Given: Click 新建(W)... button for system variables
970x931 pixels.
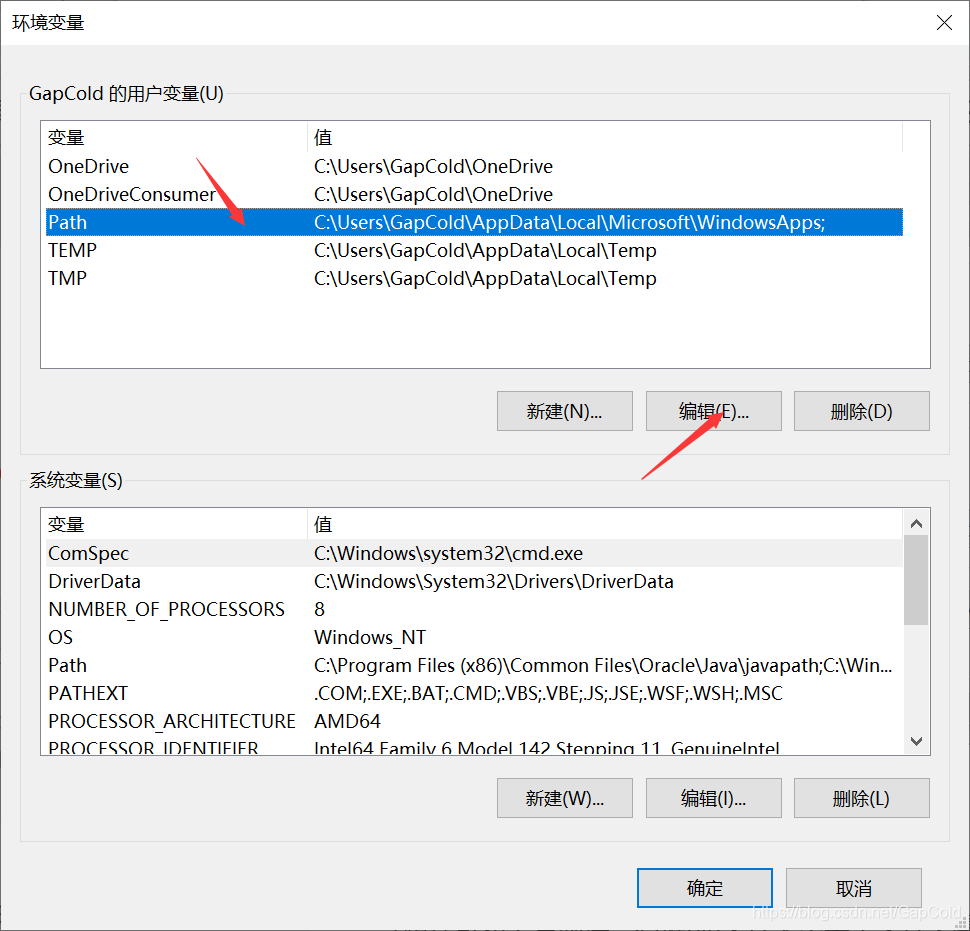Looking at the screenshot, I should coord(564,798).
